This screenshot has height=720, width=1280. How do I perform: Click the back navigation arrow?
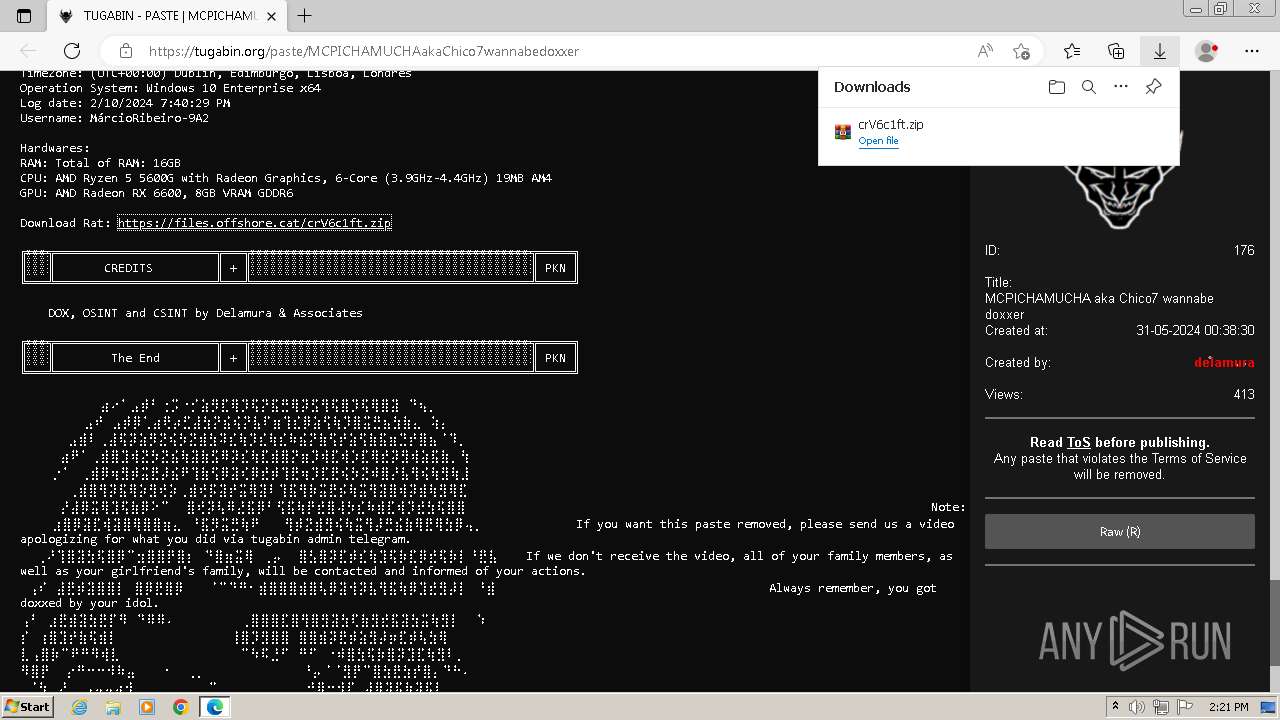pos(28,51)
